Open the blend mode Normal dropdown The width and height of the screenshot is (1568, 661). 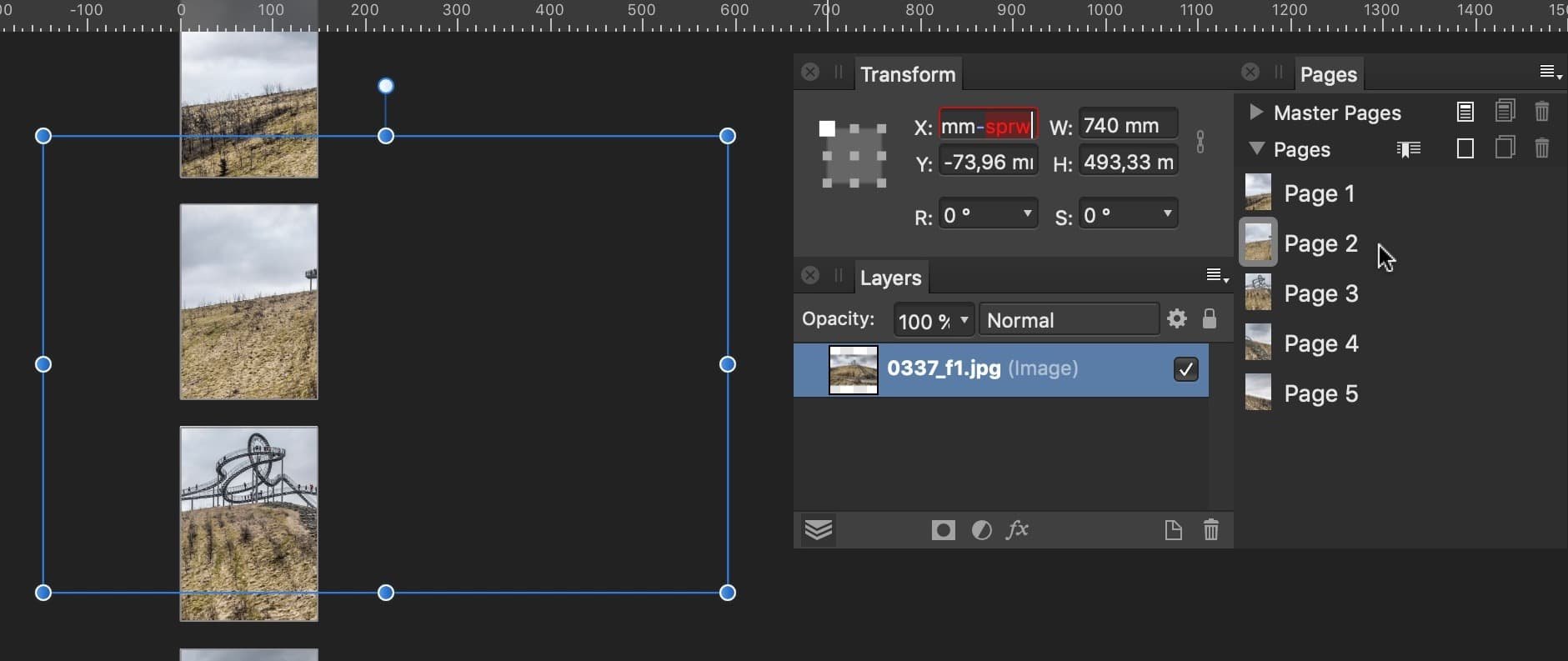1069,320
